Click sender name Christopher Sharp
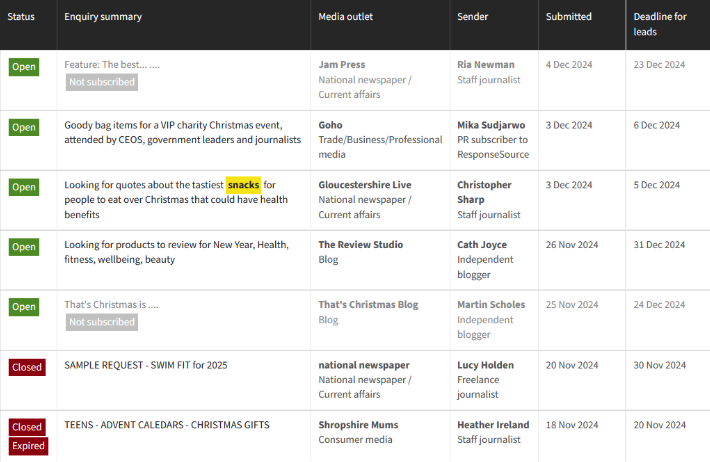 [x=484, y=192]
